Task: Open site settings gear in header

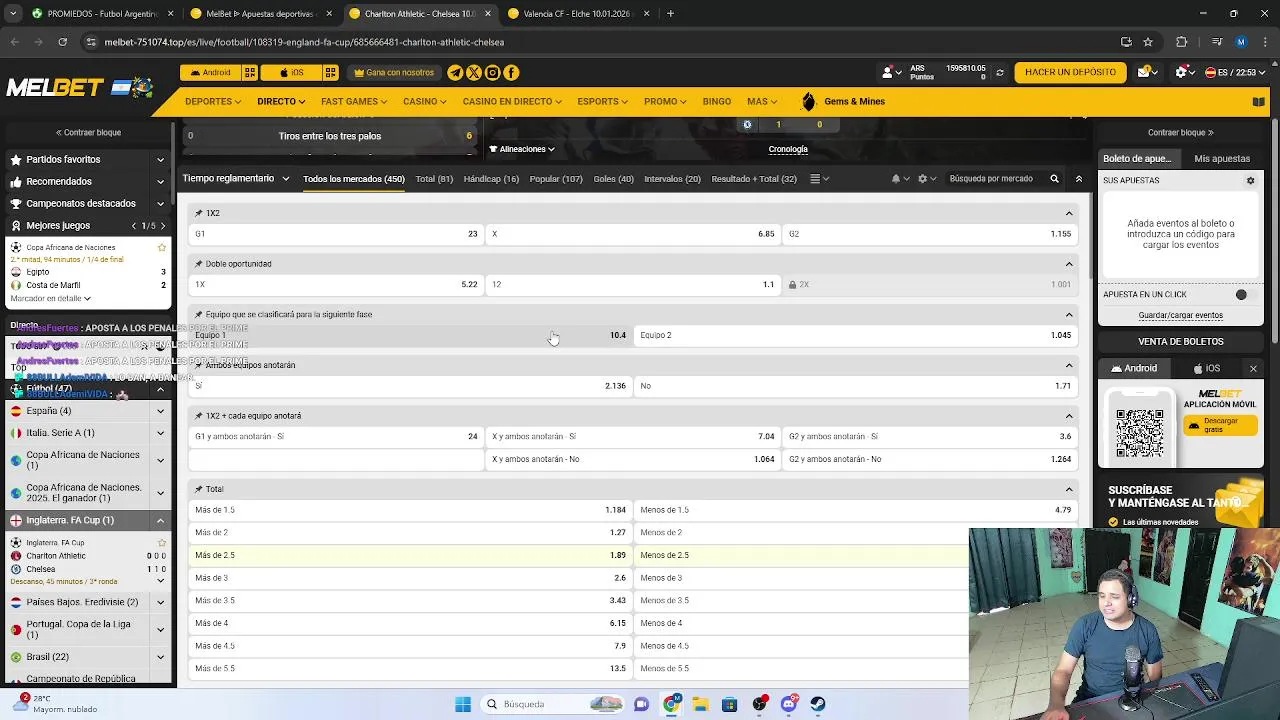Action: click(1183, 72)
